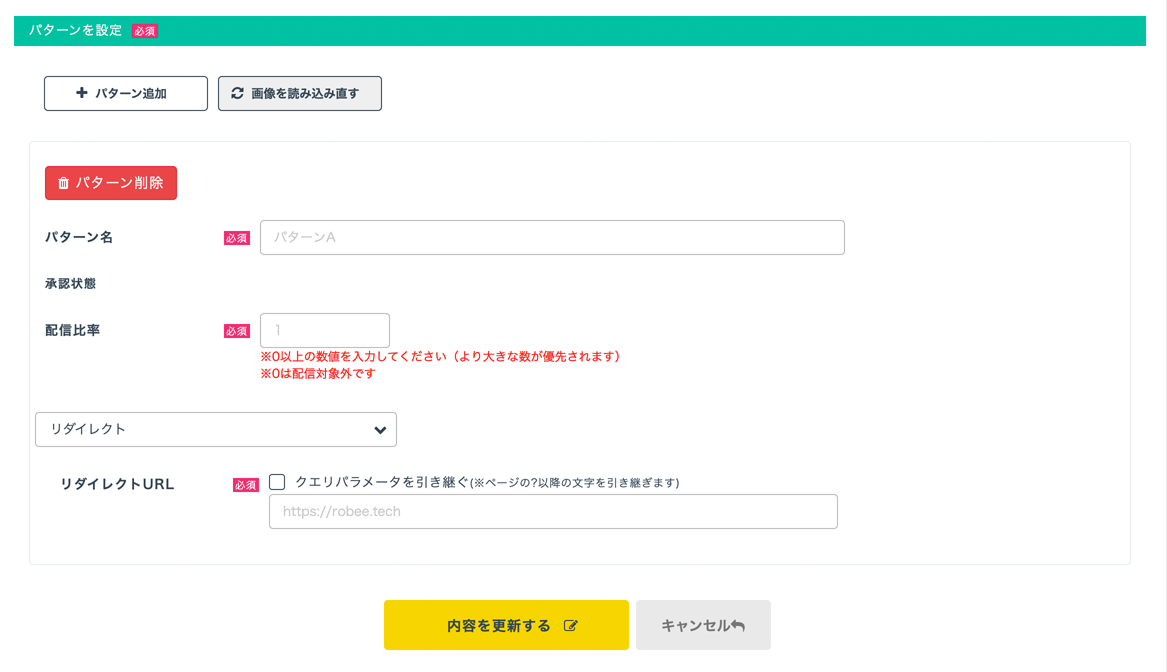Open the リダイレクト type select box
The image size is (1167, 672).
click(x=215, y=430)
